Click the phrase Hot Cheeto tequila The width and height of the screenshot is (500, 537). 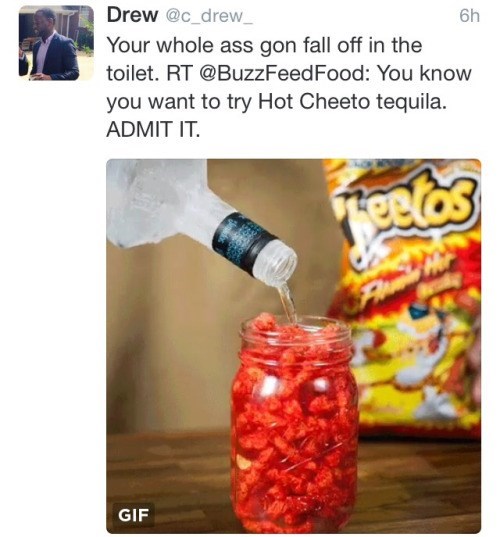[x=352, y=101]
